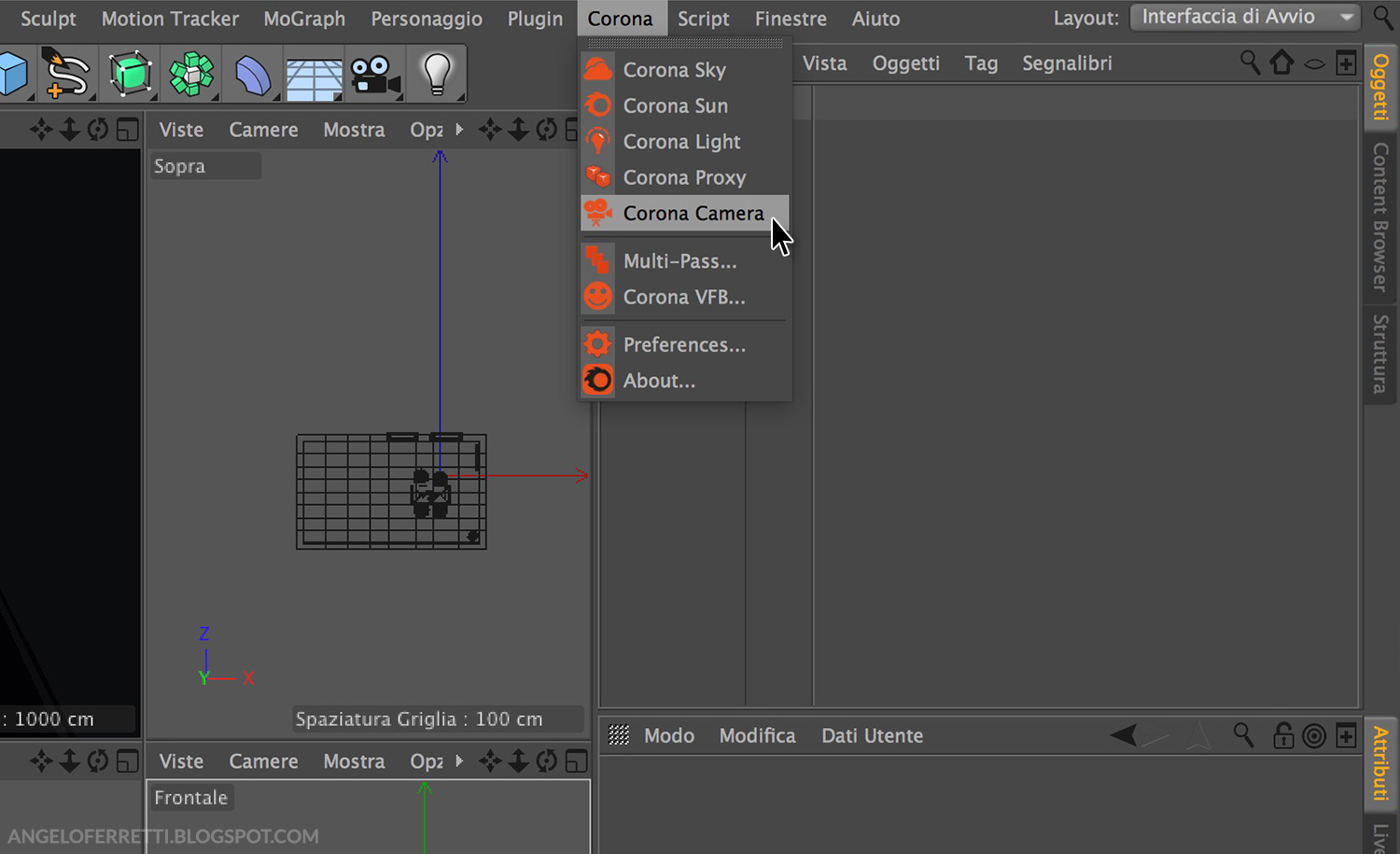Go back with Attributes left arrow

1124,735
